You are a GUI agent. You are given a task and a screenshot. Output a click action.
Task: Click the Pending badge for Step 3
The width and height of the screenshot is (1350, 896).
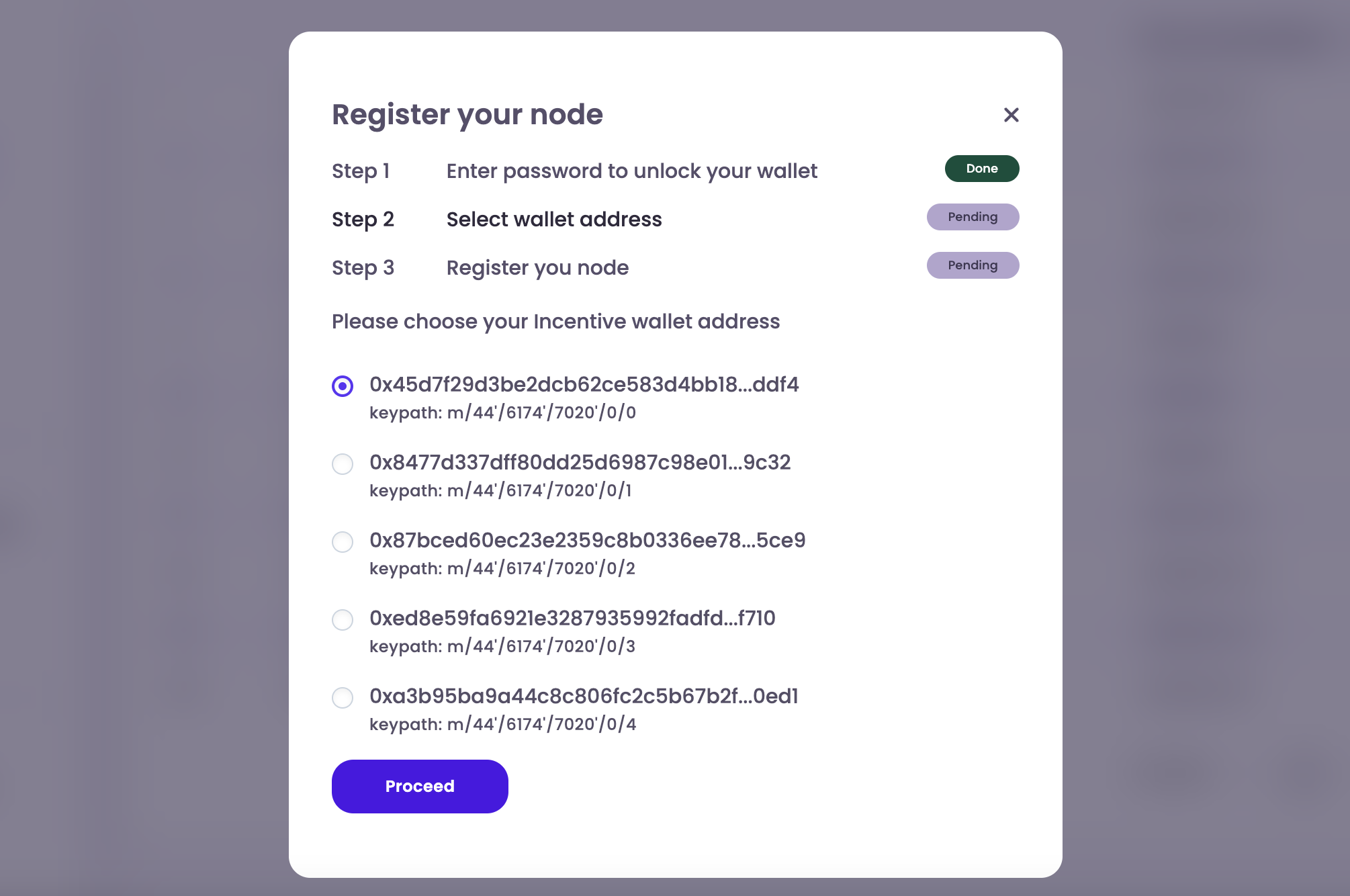coord(973,265)
